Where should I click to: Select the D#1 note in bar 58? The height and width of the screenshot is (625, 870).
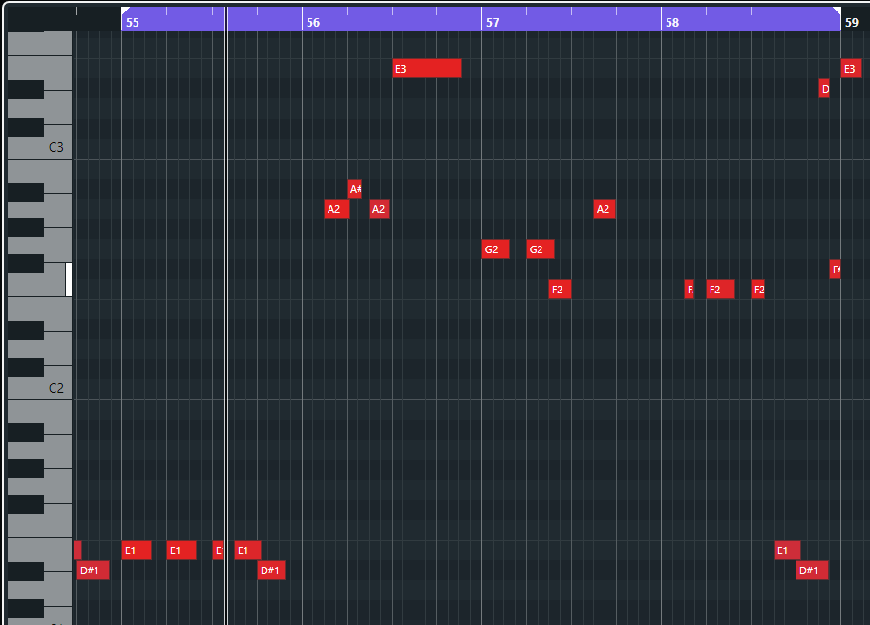pos(812,570)
